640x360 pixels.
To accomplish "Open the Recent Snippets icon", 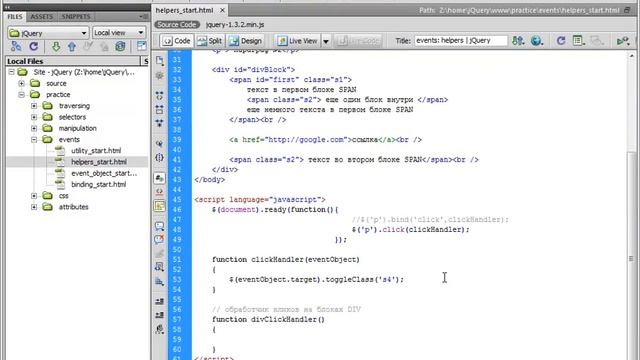I will pos(160,267).
